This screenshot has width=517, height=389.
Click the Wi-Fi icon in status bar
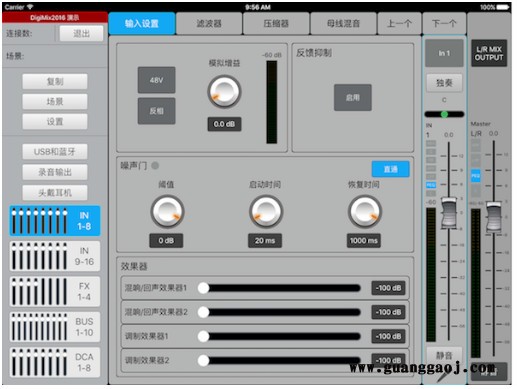pyautogui.click(x=30, y=7)
